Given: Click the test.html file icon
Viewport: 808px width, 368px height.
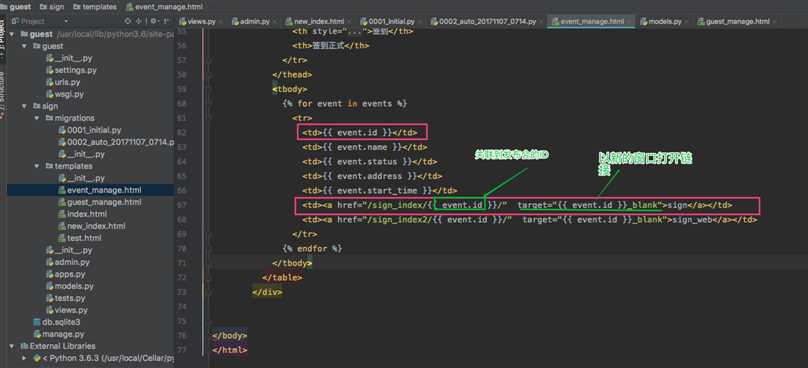Looking at the screenshot, I should click(x=62, y=238).
